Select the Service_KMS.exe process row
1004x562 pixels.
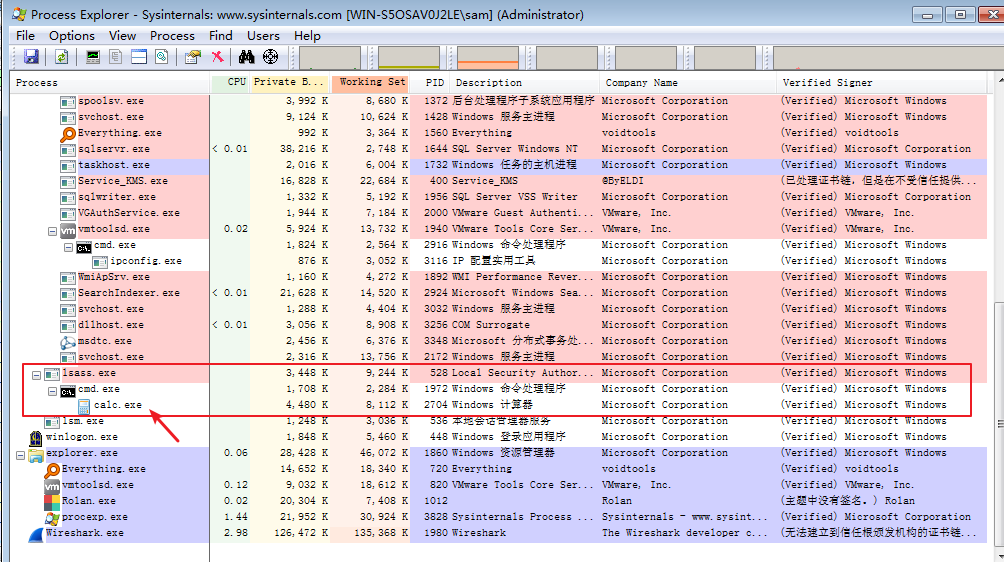498,181
